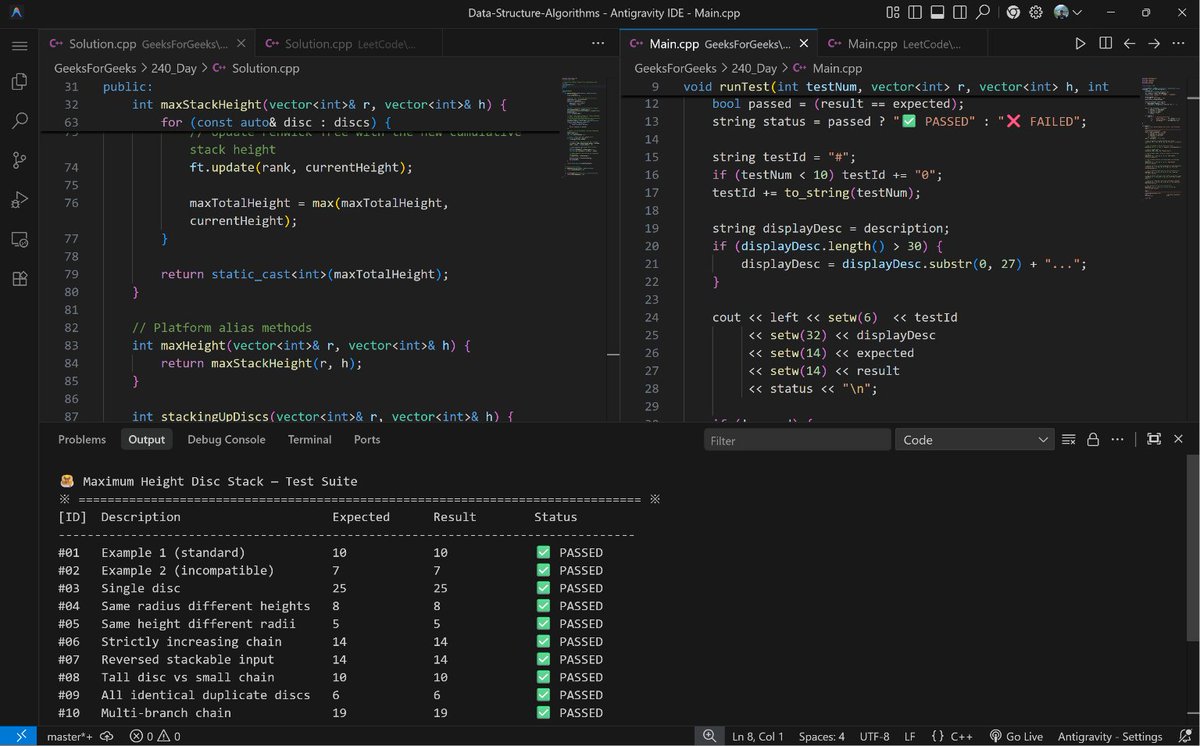
Task: Open the Search view in the activity bar
Action: [x=19, y=121]
